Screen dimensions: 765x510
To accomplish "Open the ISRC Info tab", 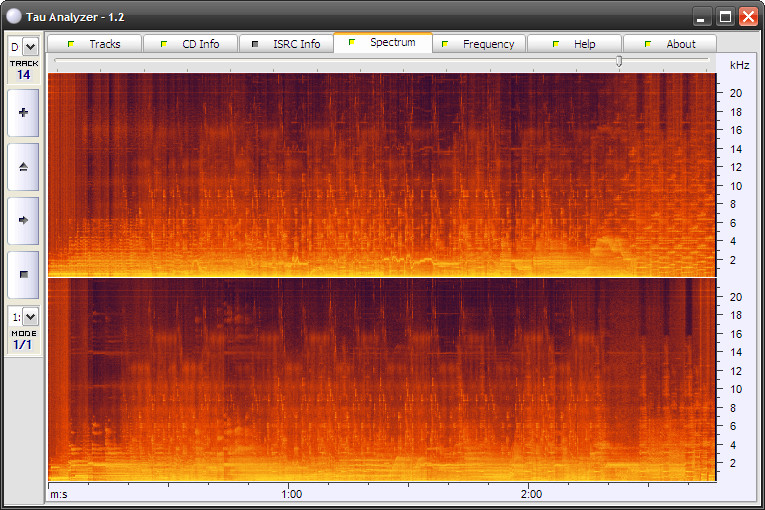I will (x=286, y=44).
